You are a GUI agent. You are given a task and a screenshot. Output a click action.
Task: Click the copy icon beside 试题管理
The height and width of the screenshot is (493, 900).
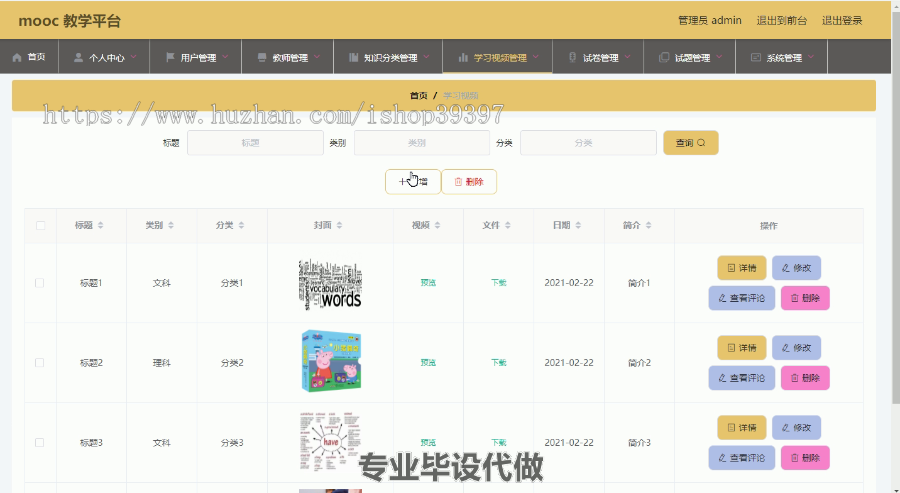click(x=664, y=57)
